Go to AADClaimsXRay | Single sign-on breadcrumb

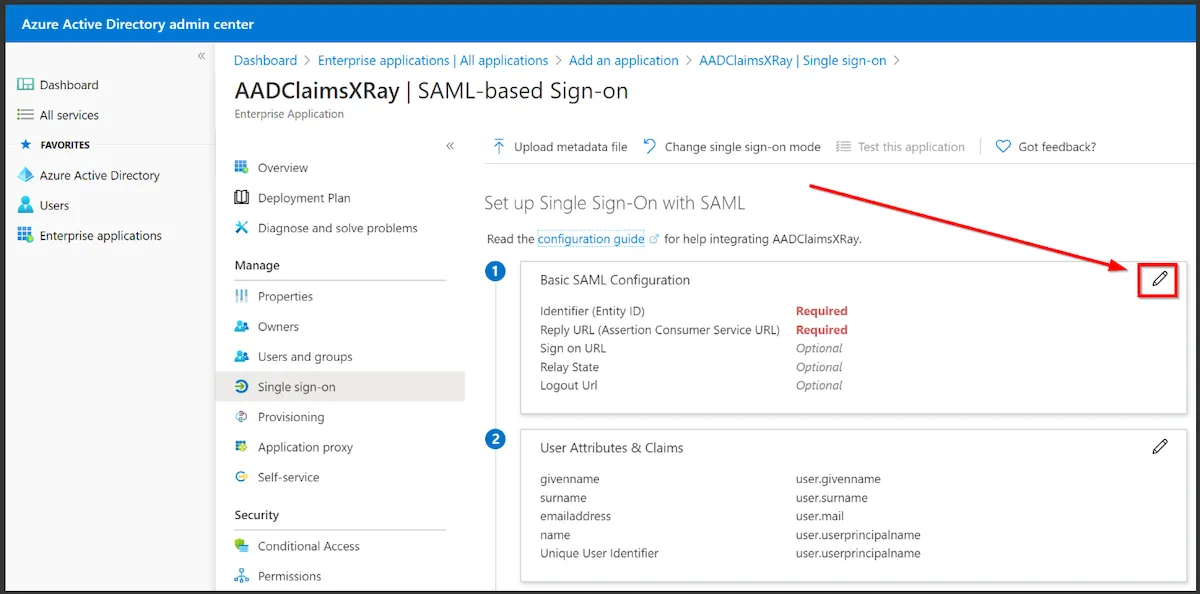coord(793,60)
